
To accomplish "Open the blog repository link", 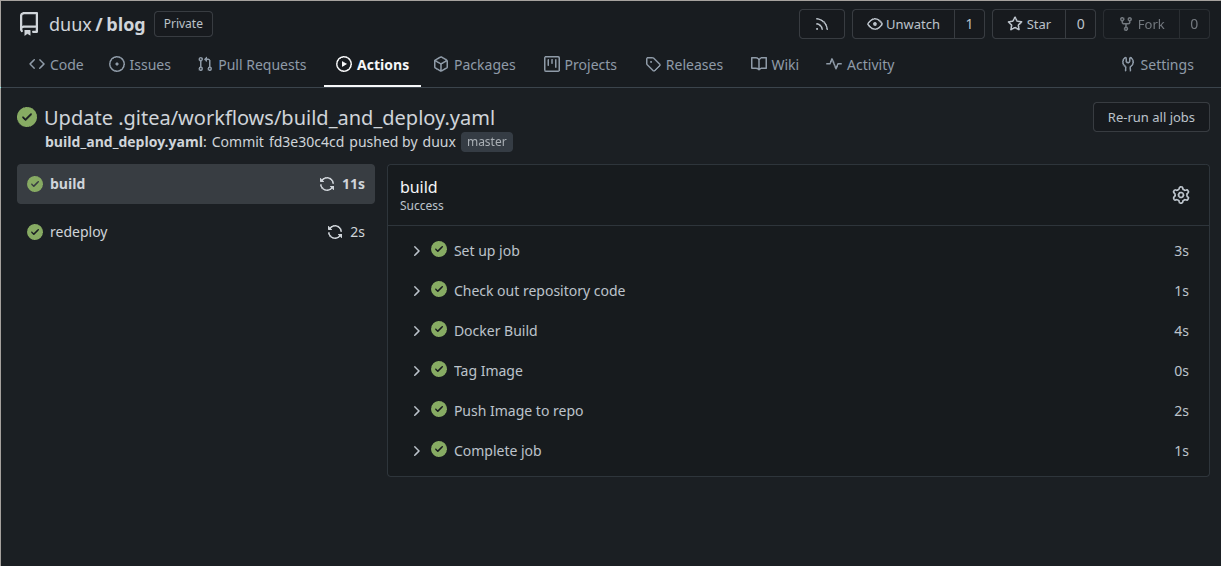I will (126, 24).
